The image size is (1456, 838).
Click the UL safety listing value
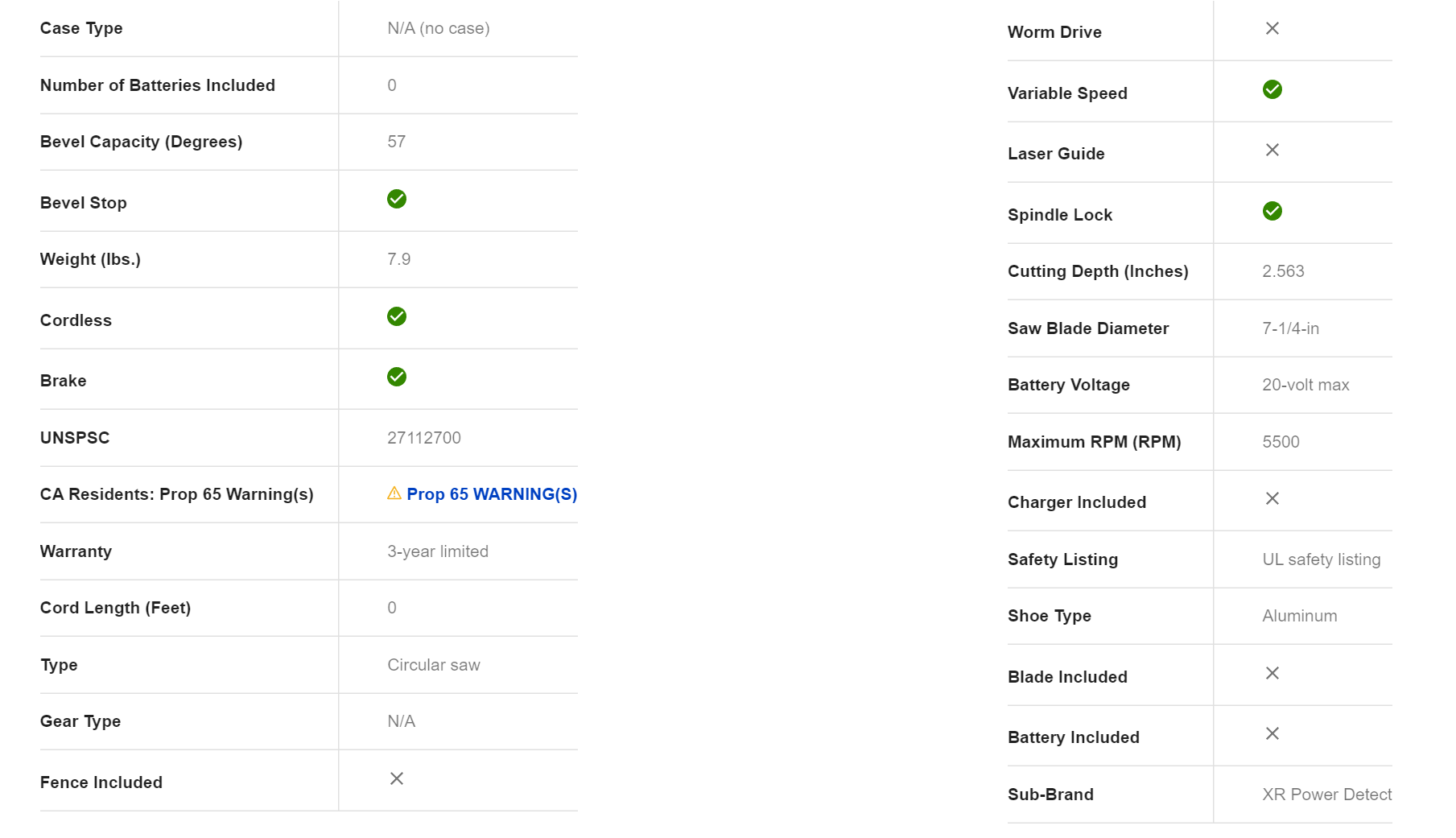(1321, 559)
